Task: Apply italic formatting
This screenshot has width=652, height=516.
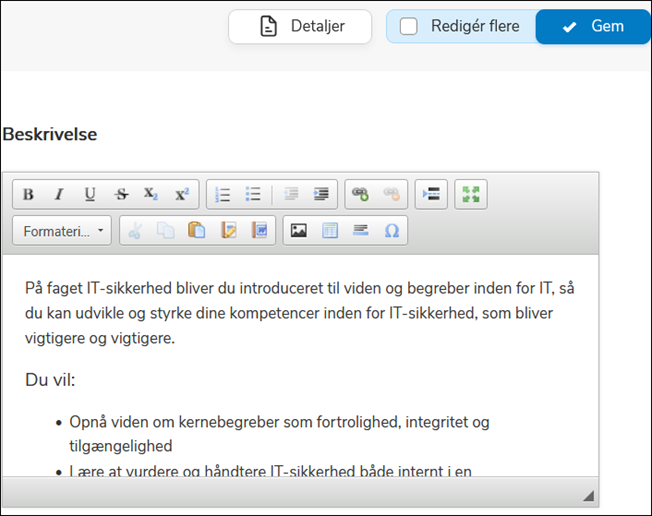Action: (59, 195)
